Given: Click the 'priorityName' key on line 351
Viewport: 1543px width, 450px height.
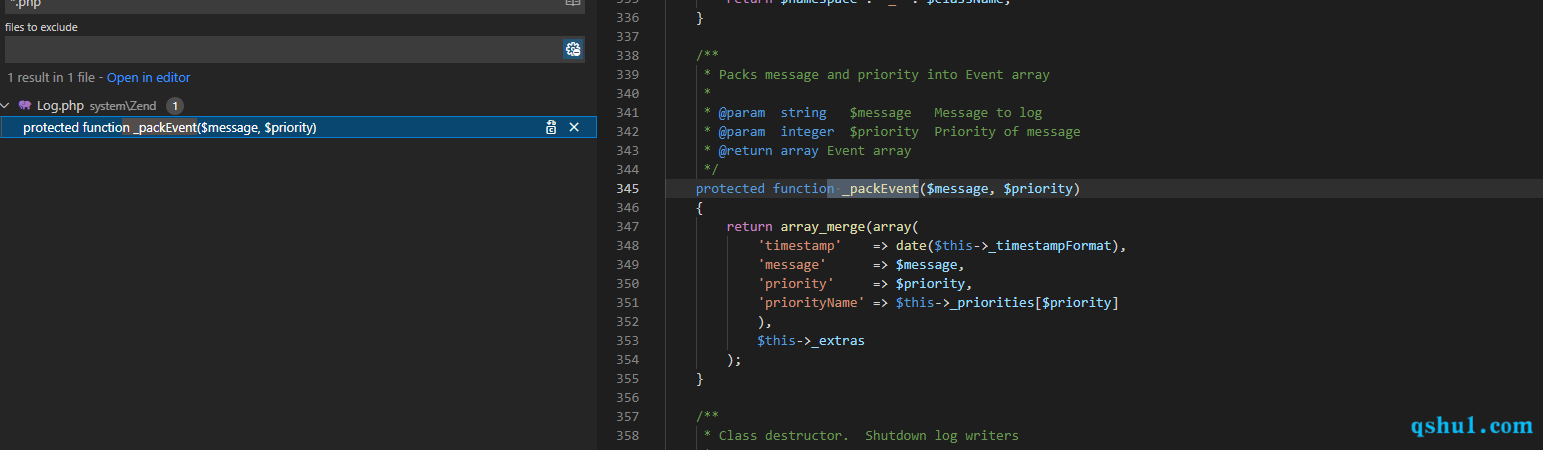Looking at the screenshot, I should [811, 303].
